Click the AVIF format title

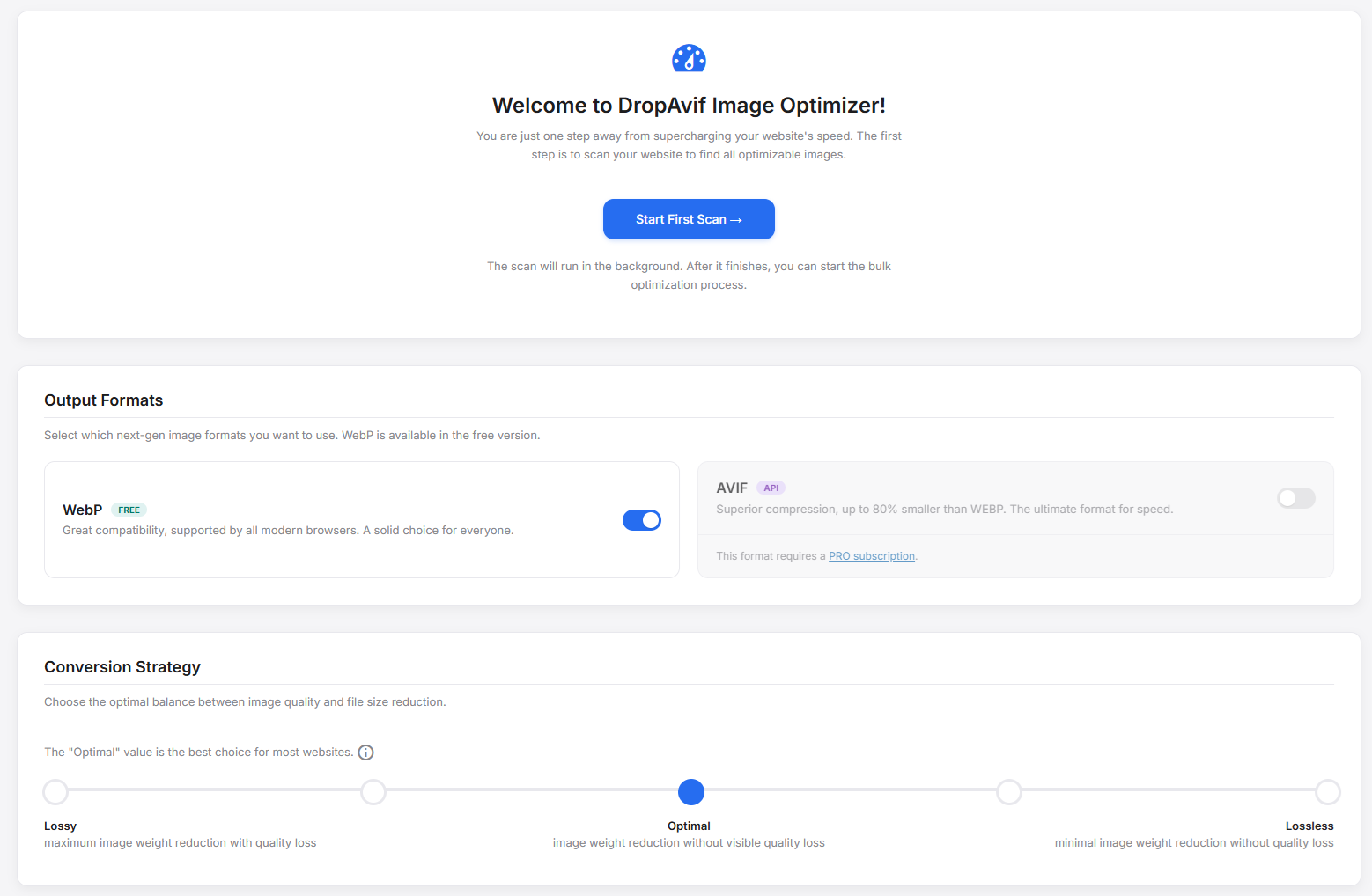pos(732,488)
